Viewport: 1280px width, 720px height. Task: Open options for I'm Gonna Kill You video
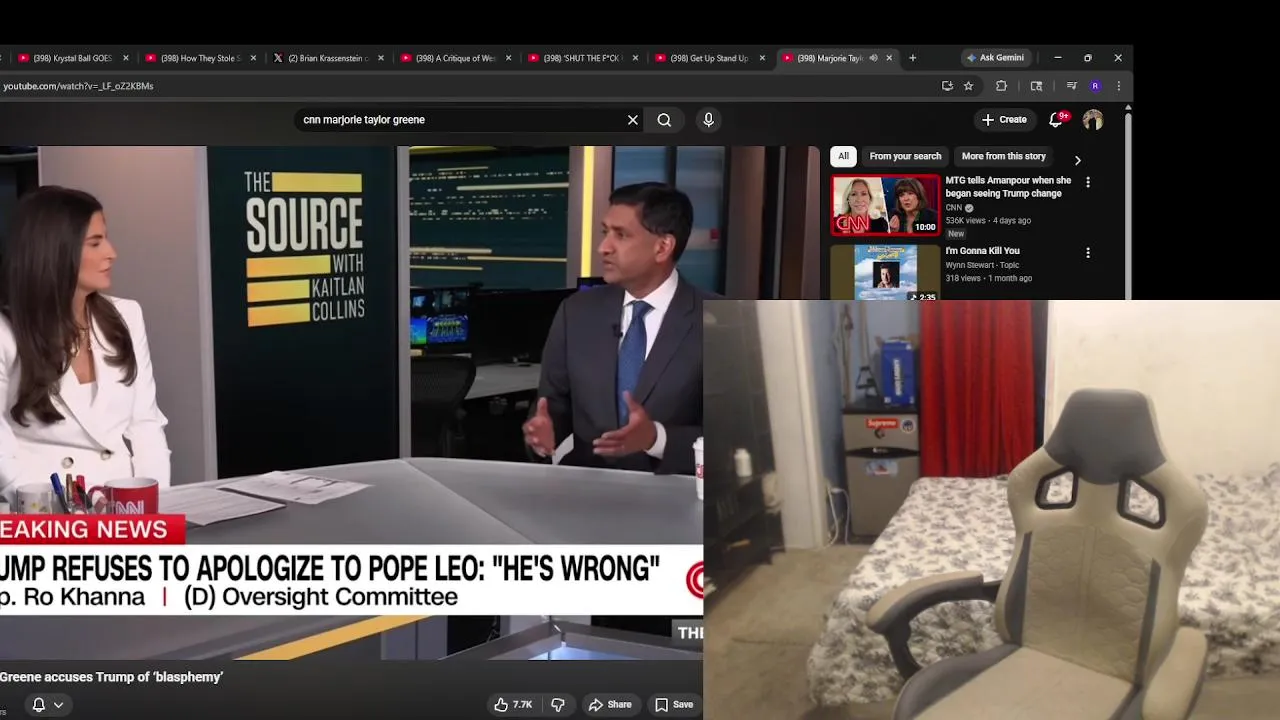pos(1088,253)
